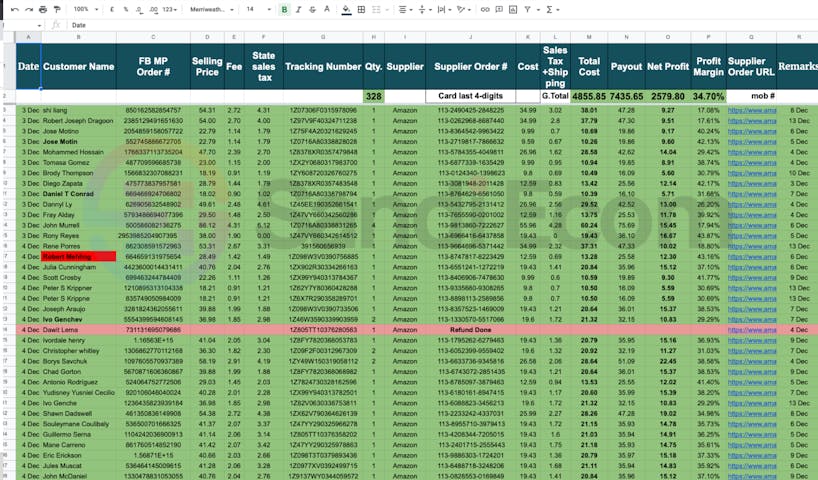818x480 pixels.
Task: Open the font size 14 dropdown
Action: coord(258,9)
